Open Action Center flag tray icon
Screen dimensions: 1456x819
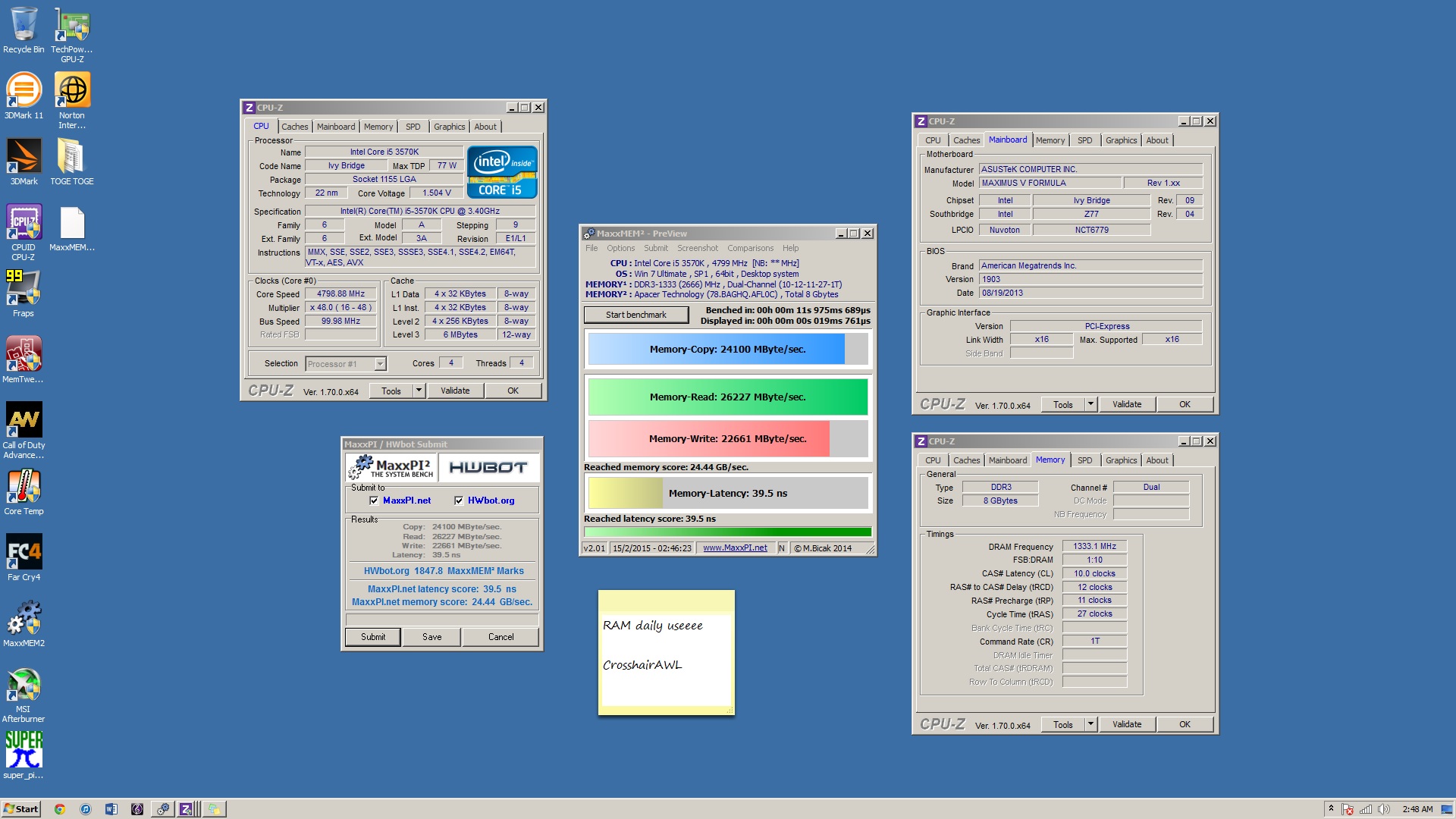tap(1348, 809)
